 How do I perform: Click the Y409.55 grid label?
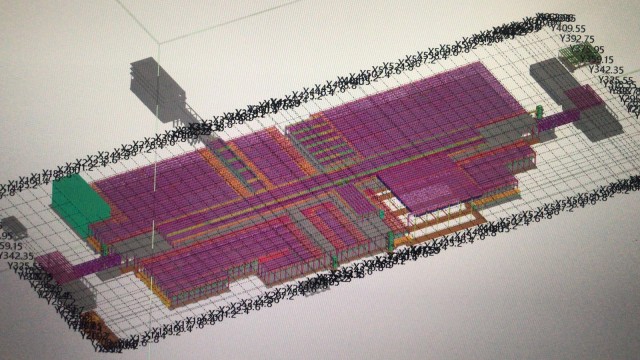(x=568, y=29)
